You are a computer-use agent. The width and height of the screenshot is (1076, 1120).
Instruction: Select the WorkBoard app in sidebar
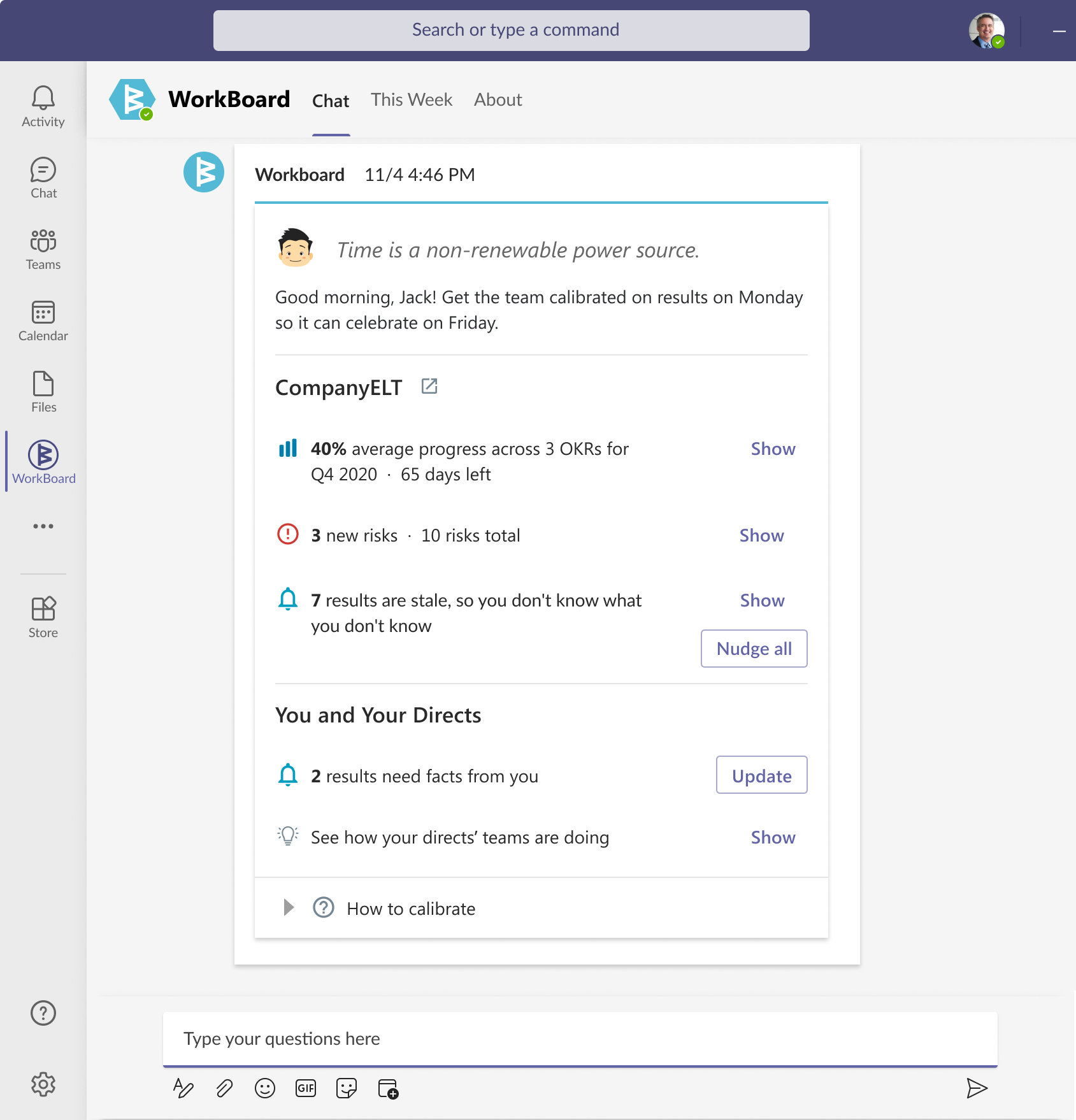point(43,463)
